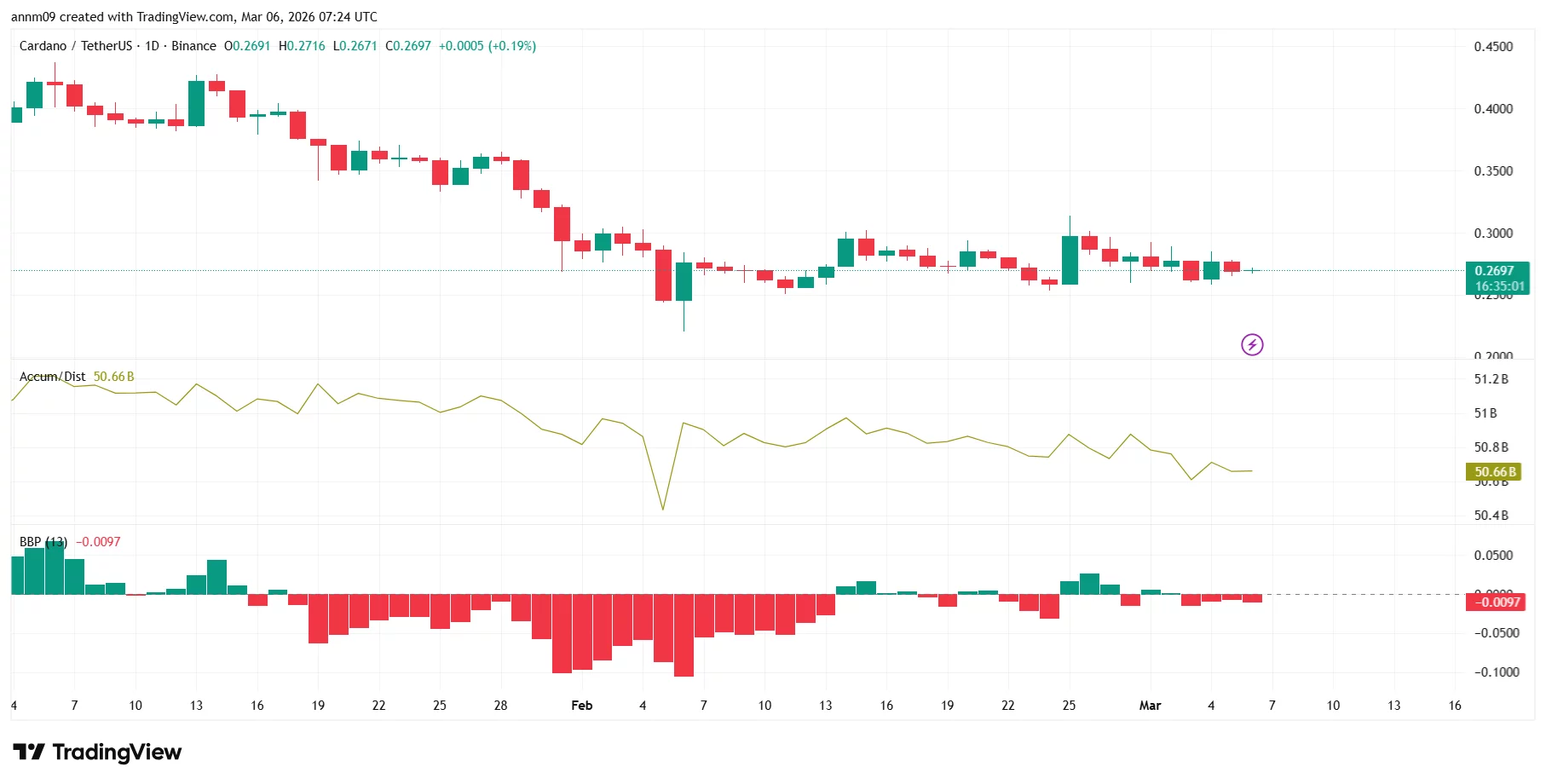Click the TradingView logo

(x=98, y=752)
